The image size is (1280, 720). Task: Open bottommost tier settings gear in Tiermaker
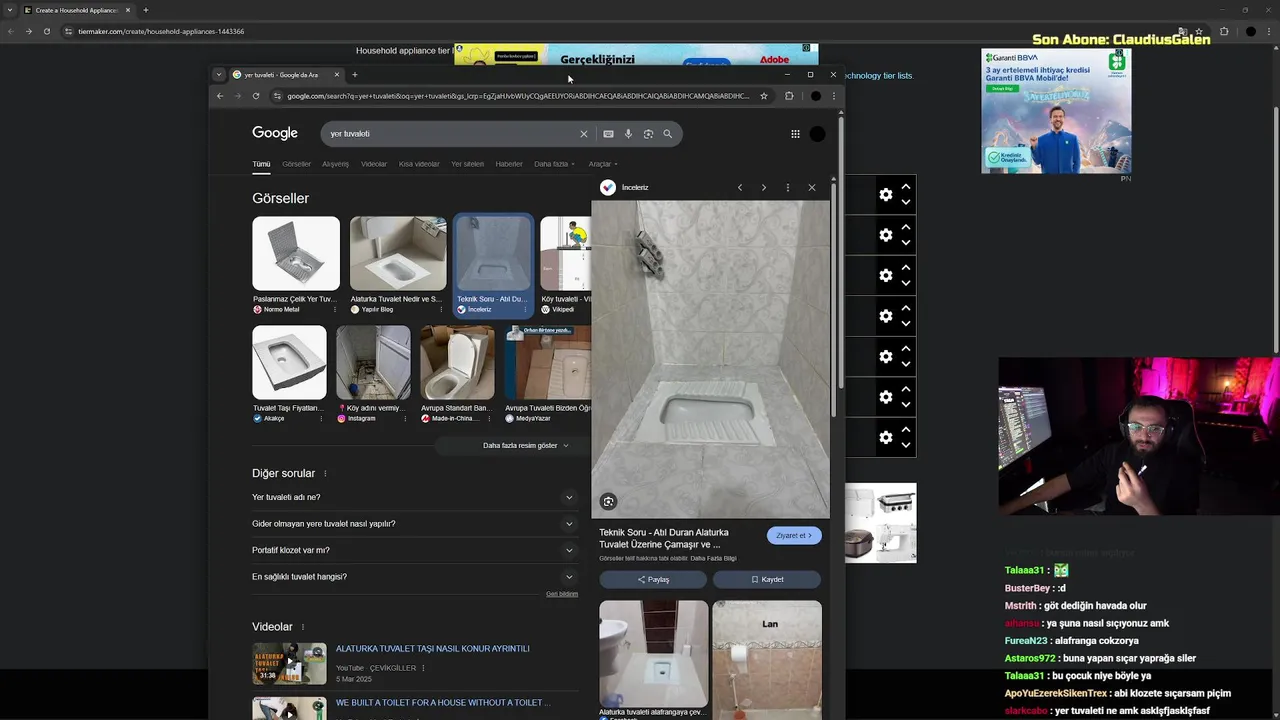click(886, 438)
